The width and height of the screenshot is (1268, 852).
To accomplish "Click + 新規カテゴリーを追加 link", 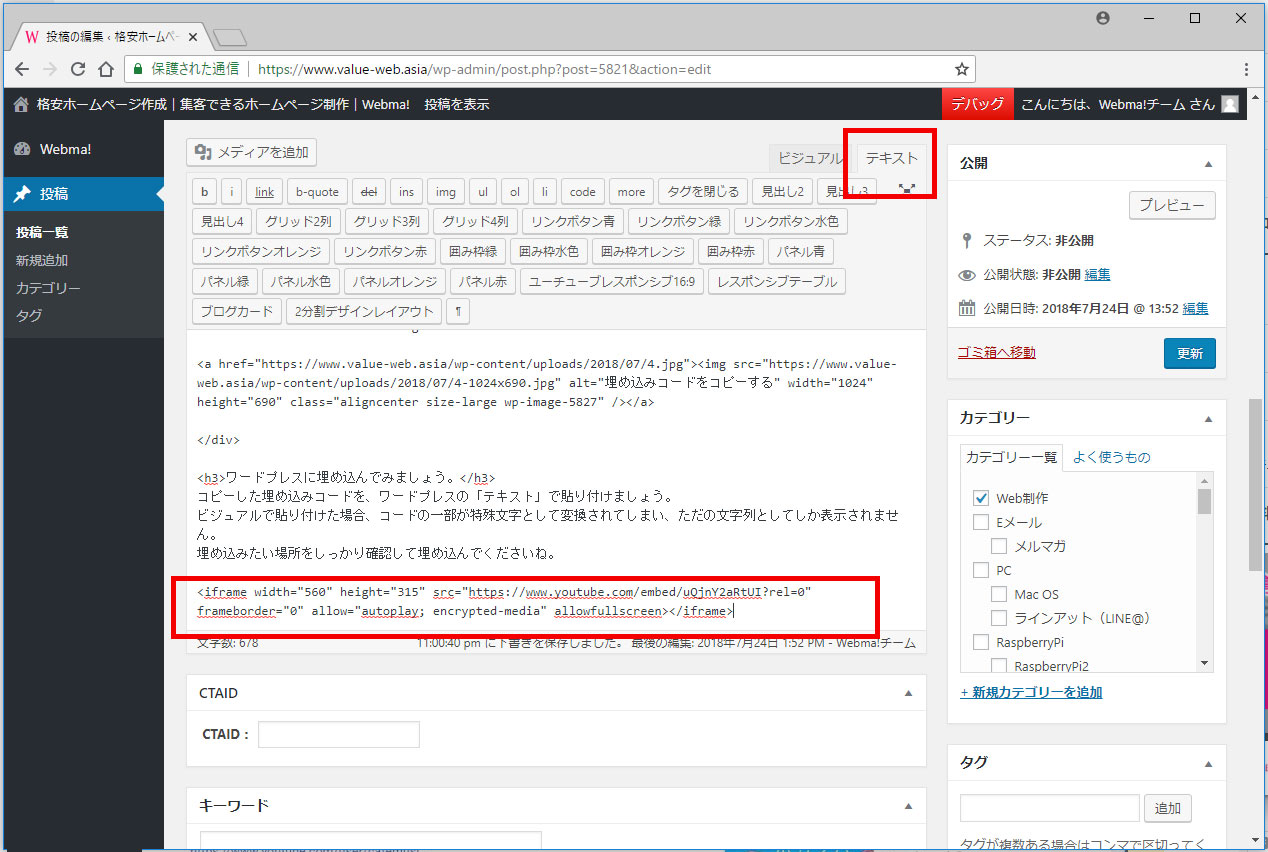I will click(1031, 692).
